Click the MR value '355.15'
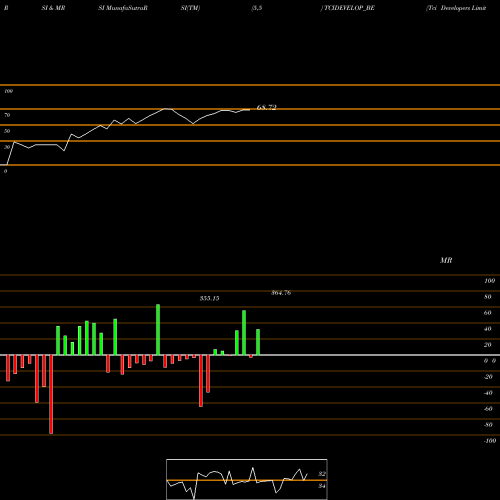This screenshot has width=500, height=500. (x=209, y=298)
